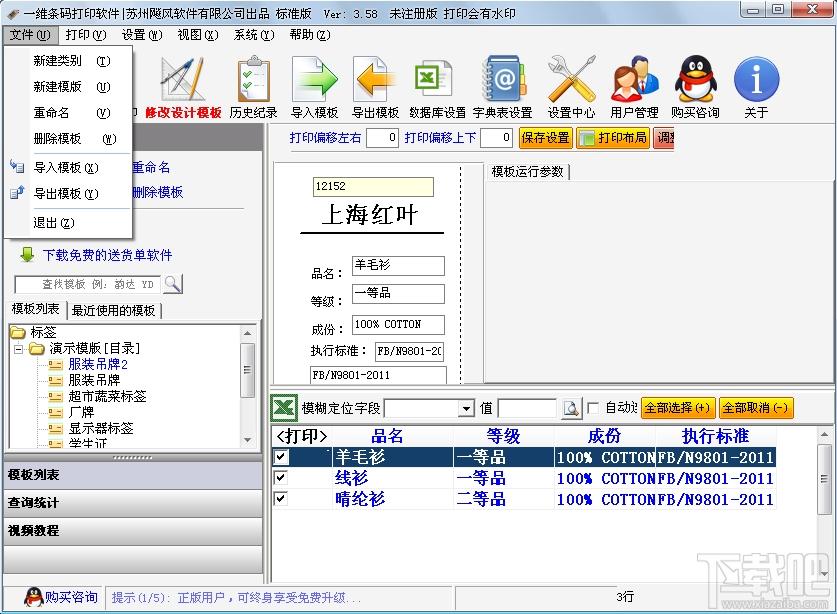Click the 导入模板 green arrow icon
The width and height of the screenshot is (837, 614).
(x=314, y=80)
